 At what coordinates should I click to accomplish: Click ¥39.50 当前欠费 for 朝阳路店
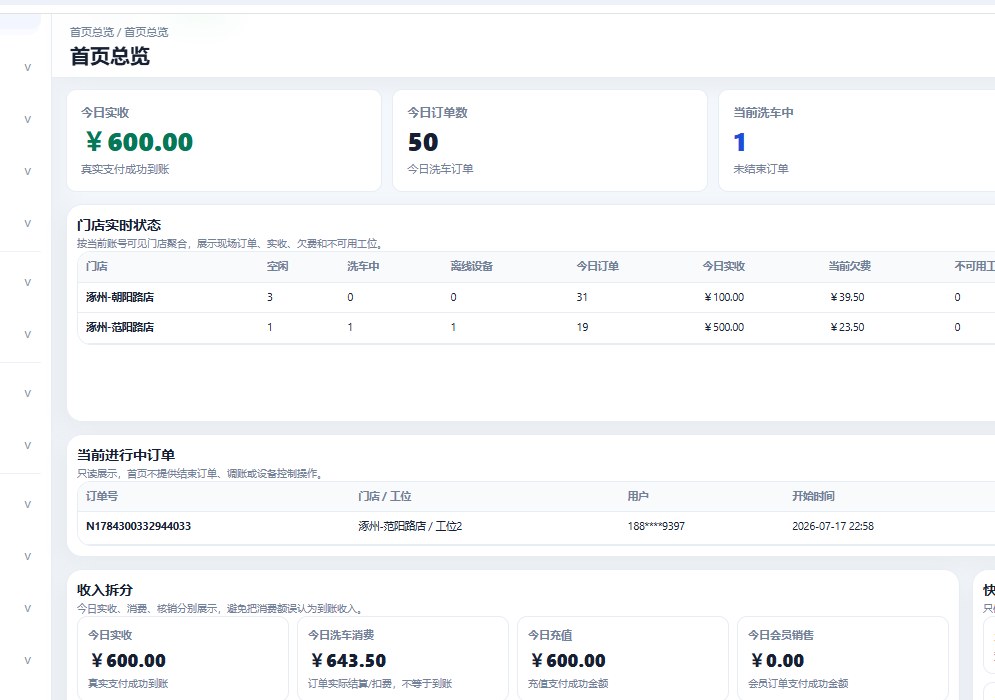pos(847,297)
